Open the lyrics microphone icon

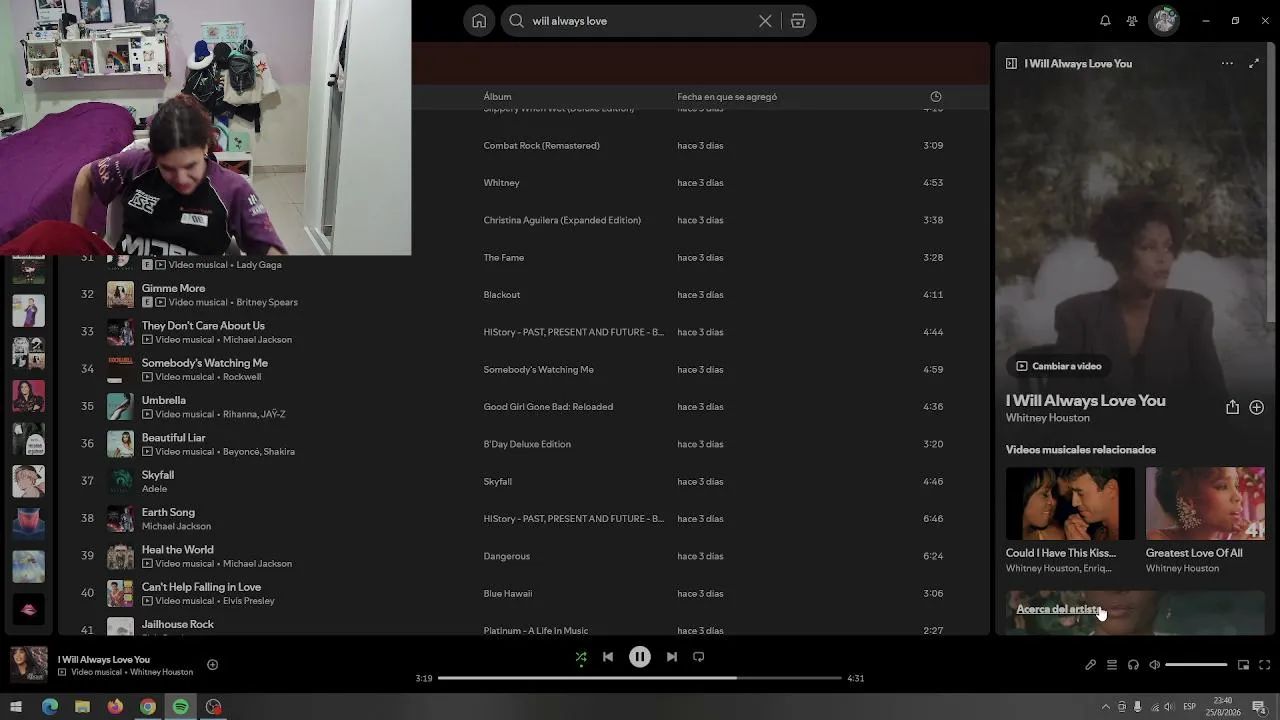(x=1091, y=665)
